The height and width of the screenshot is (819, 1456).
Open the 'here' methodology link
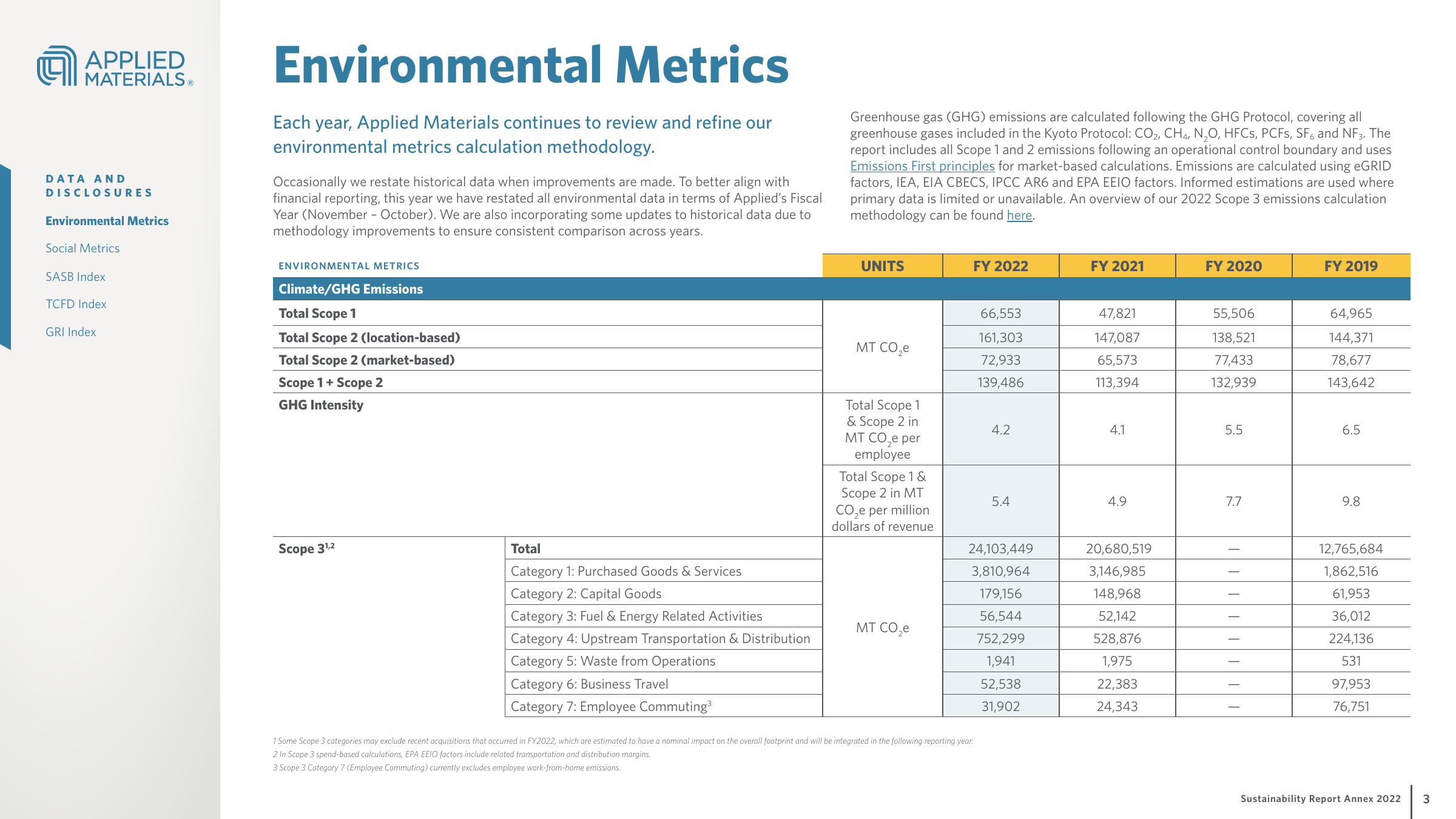1019,215
